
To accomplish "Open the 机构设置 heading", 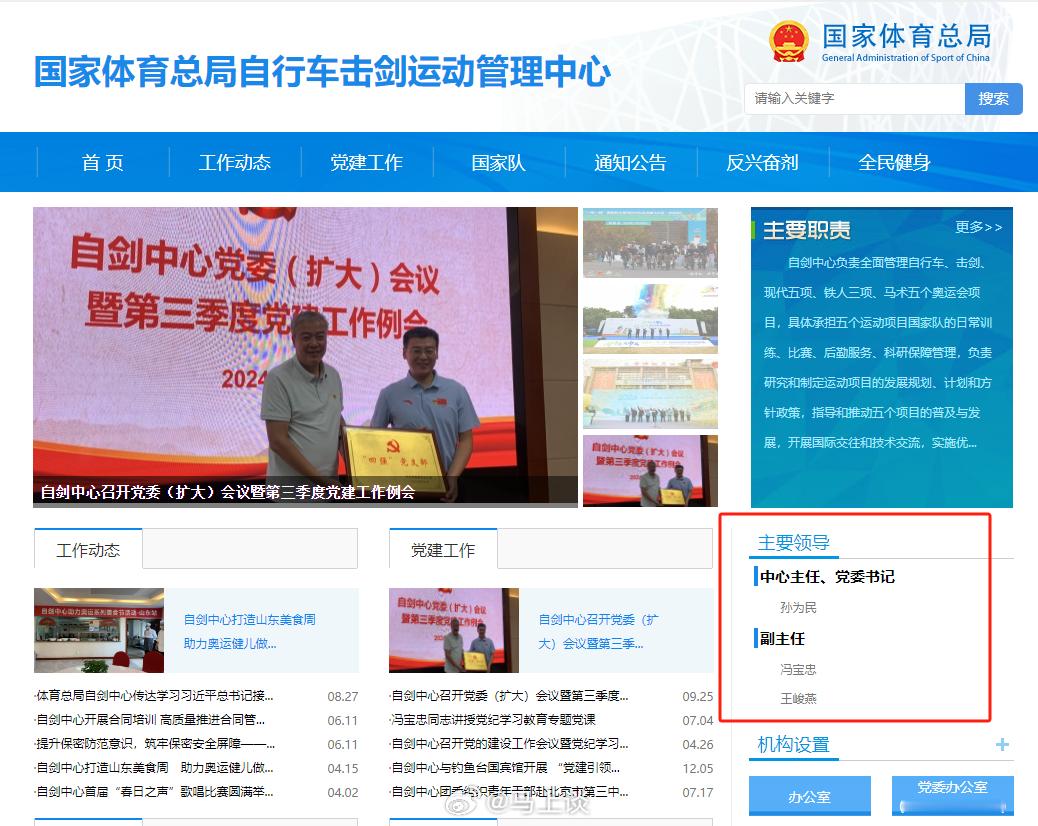I will point(794,745).
